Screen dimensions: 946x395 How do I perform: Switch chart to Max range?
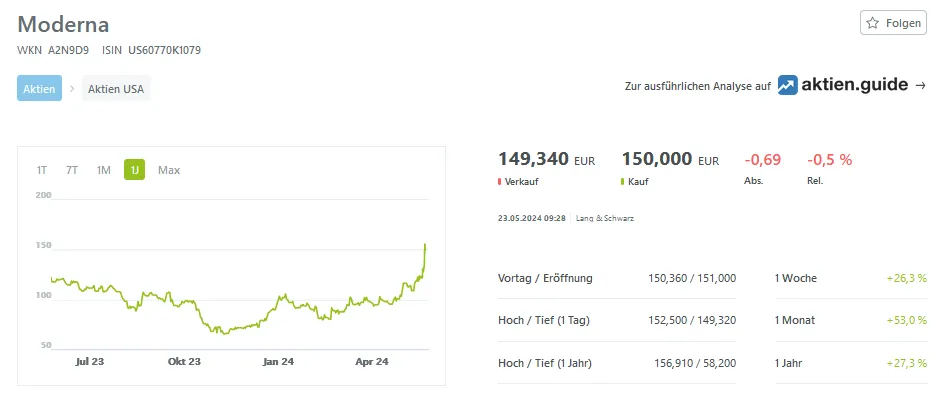coord(169,170)
